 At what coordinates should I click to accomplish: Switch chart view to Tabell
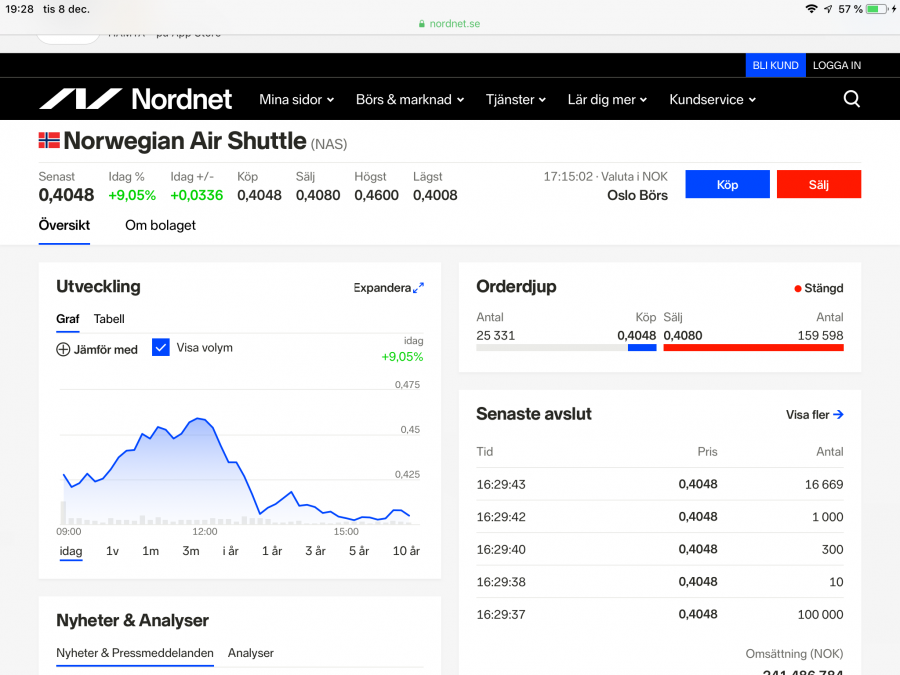[x=109, y=319]
